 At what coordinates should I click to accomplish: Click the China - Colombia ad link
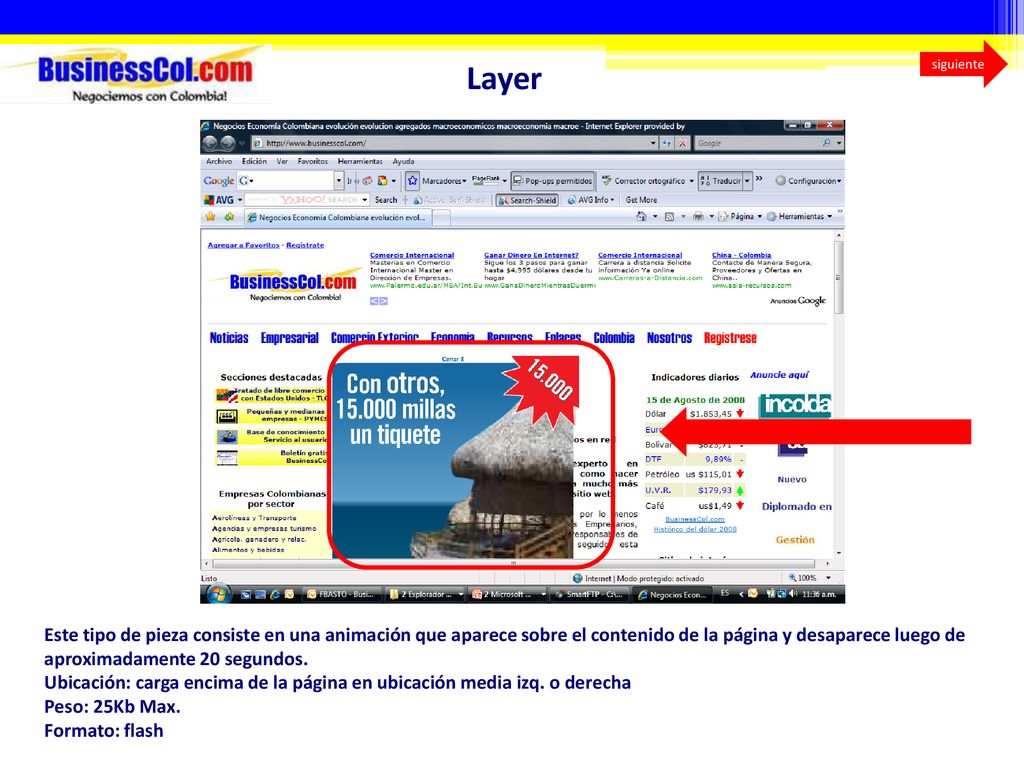(741, 255)
